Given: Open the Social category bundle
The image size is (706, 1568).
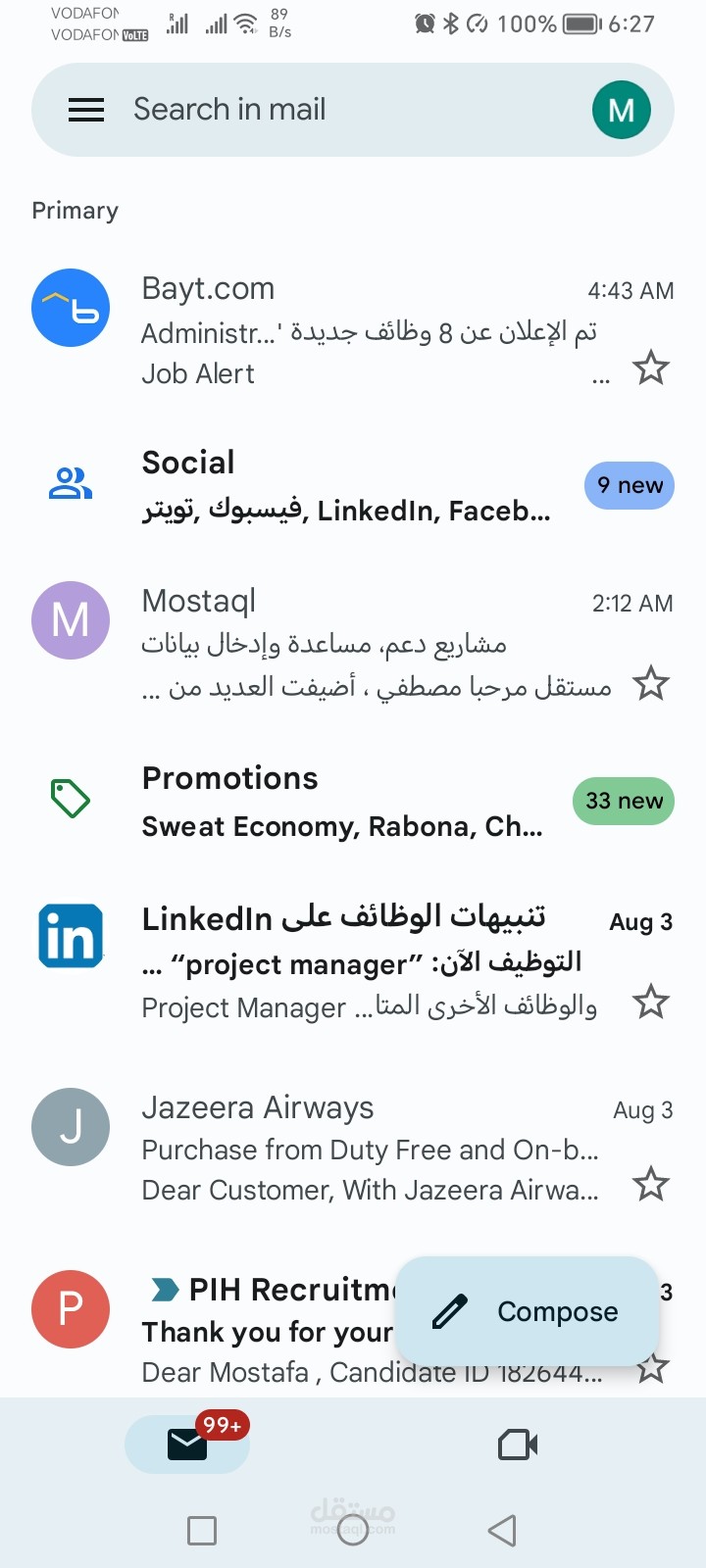Looking at the screenshot, I should tap(345, 485).
